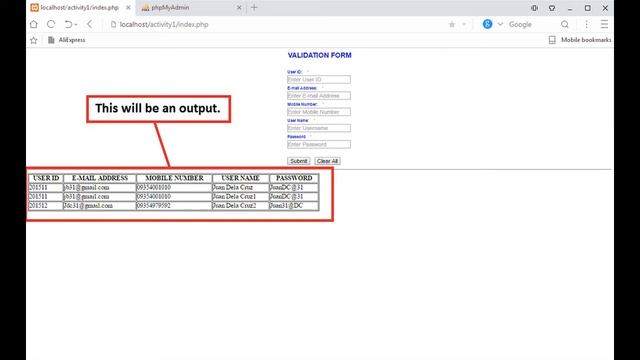The height and width of the screenshot is (360, 640).
Task: Close the phpMyAdmin tab
Action: click(x=239, y=8)
